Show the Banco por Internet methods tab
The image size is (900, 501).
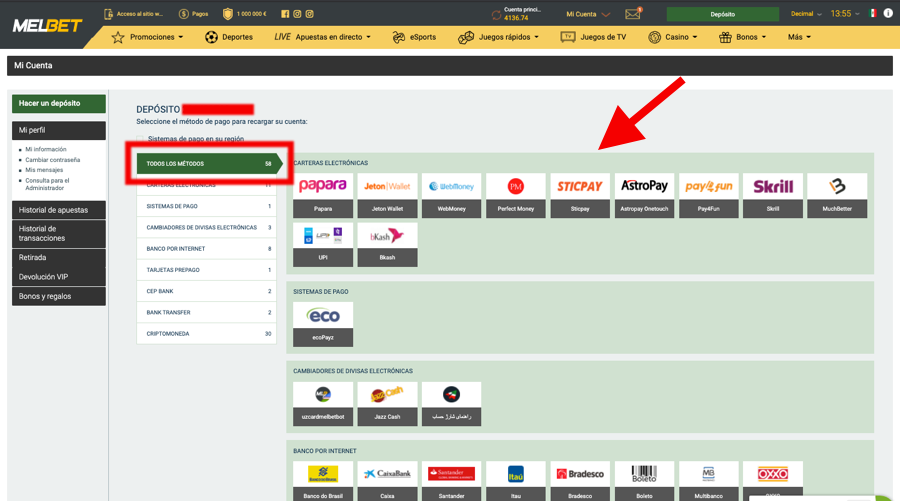206,249
